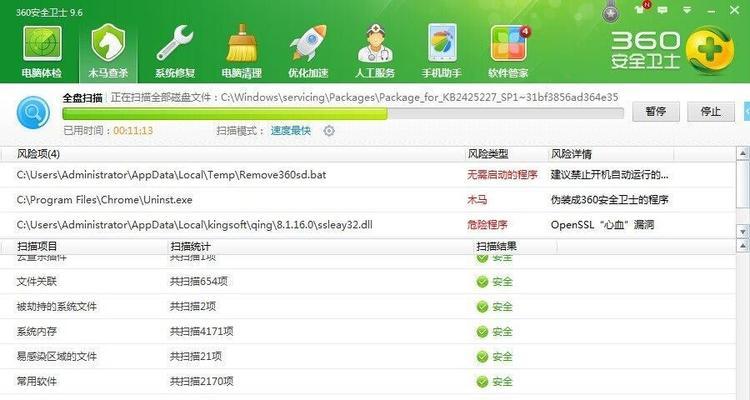Image resolution: width=750 pixels, height=400 pixels.
Task: Select the Chrome\Uninst.exe risk row
Action: (367, 200)
